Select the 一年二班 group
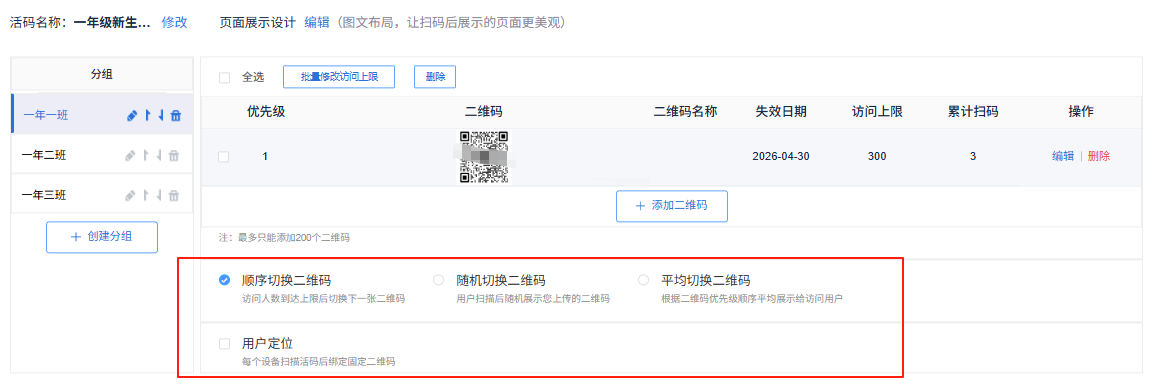The height and width of the screenshot is (385, 1152). (x=102, y=155)
